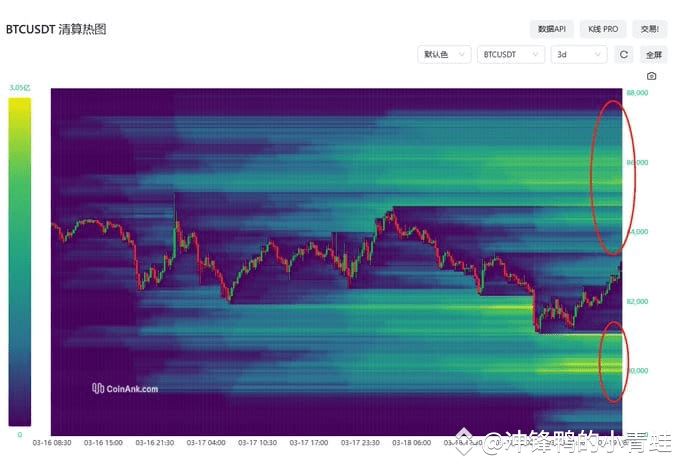Screen dimensions: 680x465
Task: Select the 03-16 08:30 time axis label
Action: (51, 441)
